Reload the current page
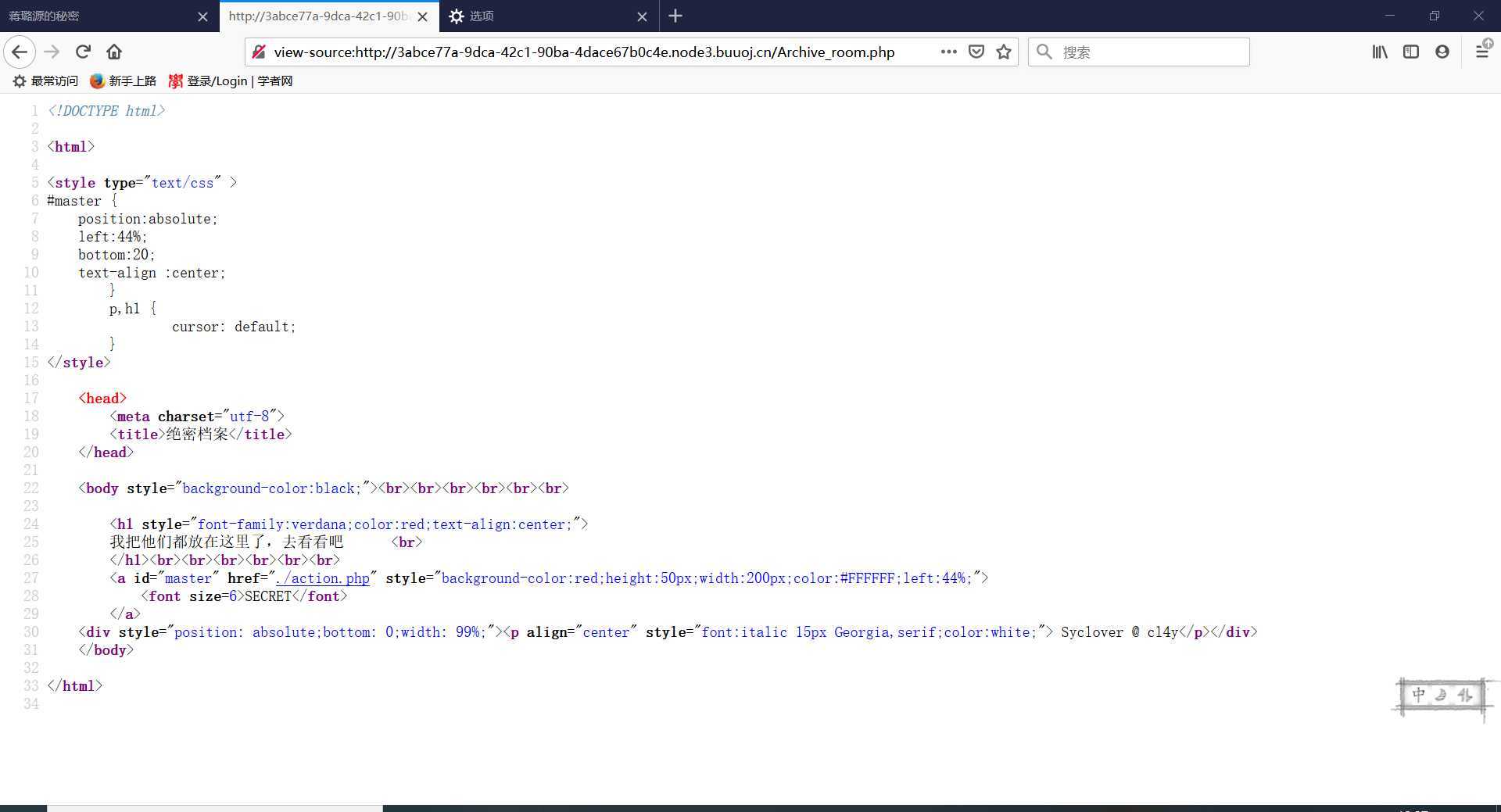 [x=83, y=52]
